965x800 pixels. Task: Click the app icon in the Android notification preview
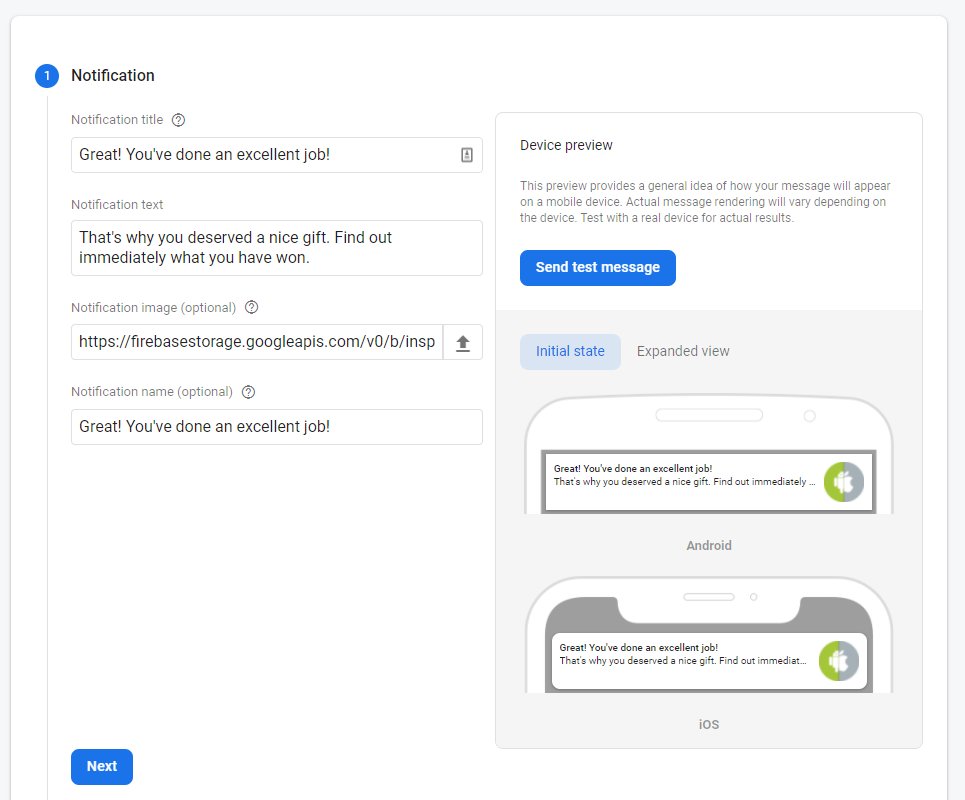point(844,481)
